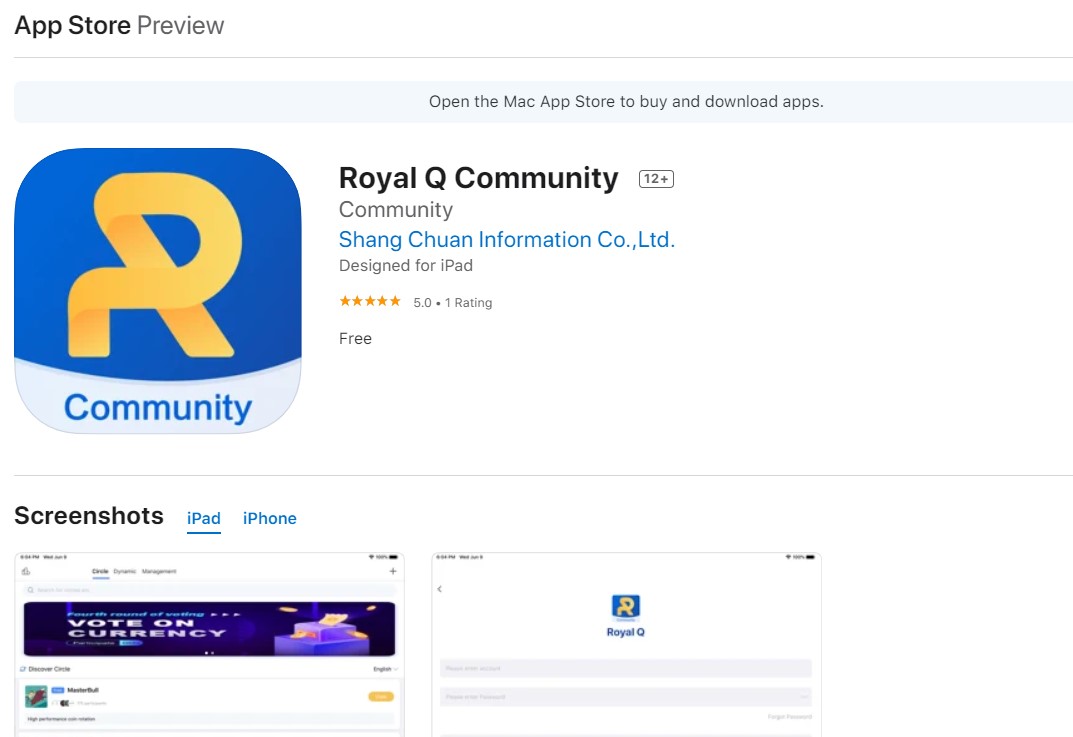Click the 'Royal Q Community' title
Viewport: 1073px width, 737px height.
tap(478, 178)
